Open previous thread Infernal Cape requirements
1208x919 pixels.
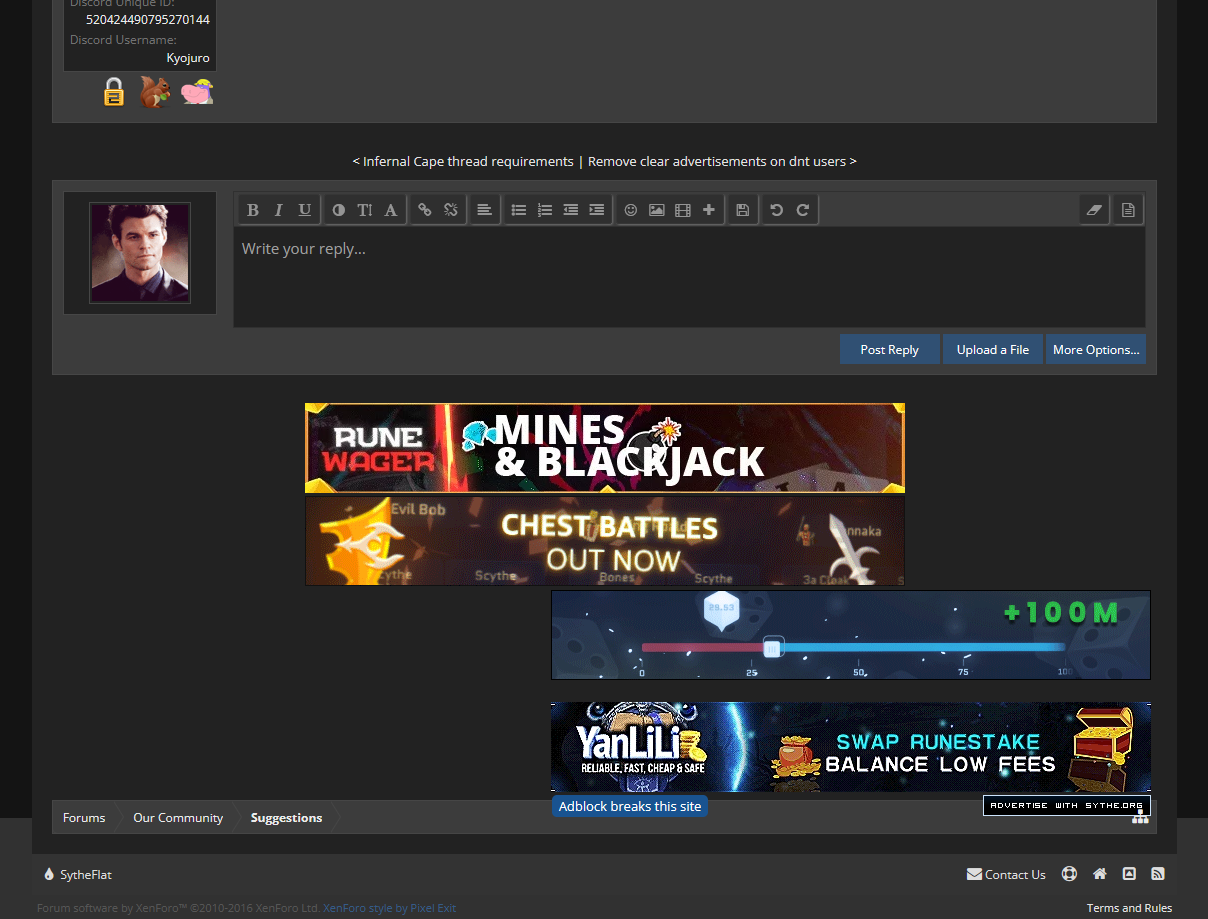463,161
